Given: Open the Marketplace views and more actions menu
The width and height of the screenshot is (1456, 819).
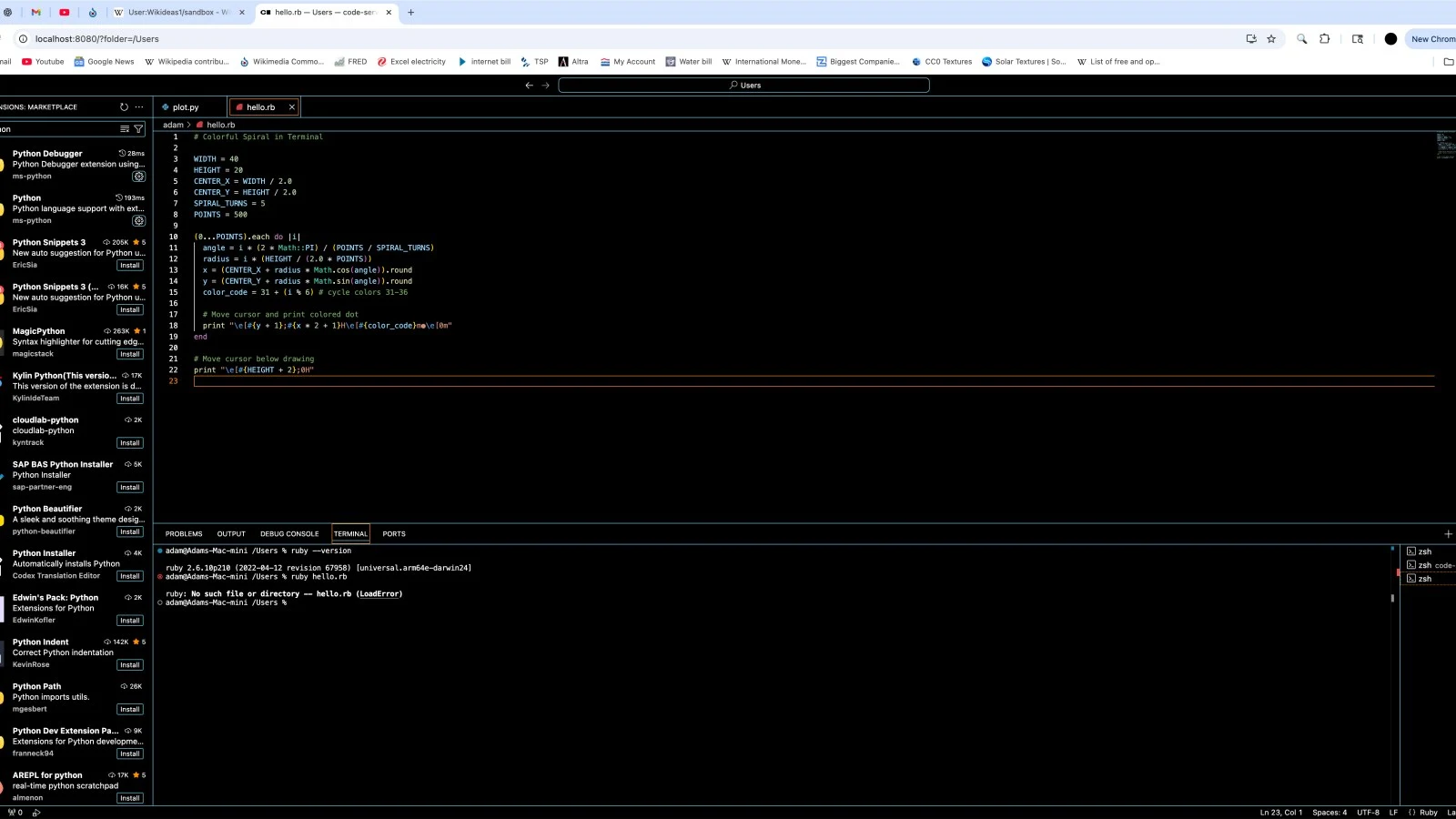Looking at the screenshot, I should click(x=139, y=106).
